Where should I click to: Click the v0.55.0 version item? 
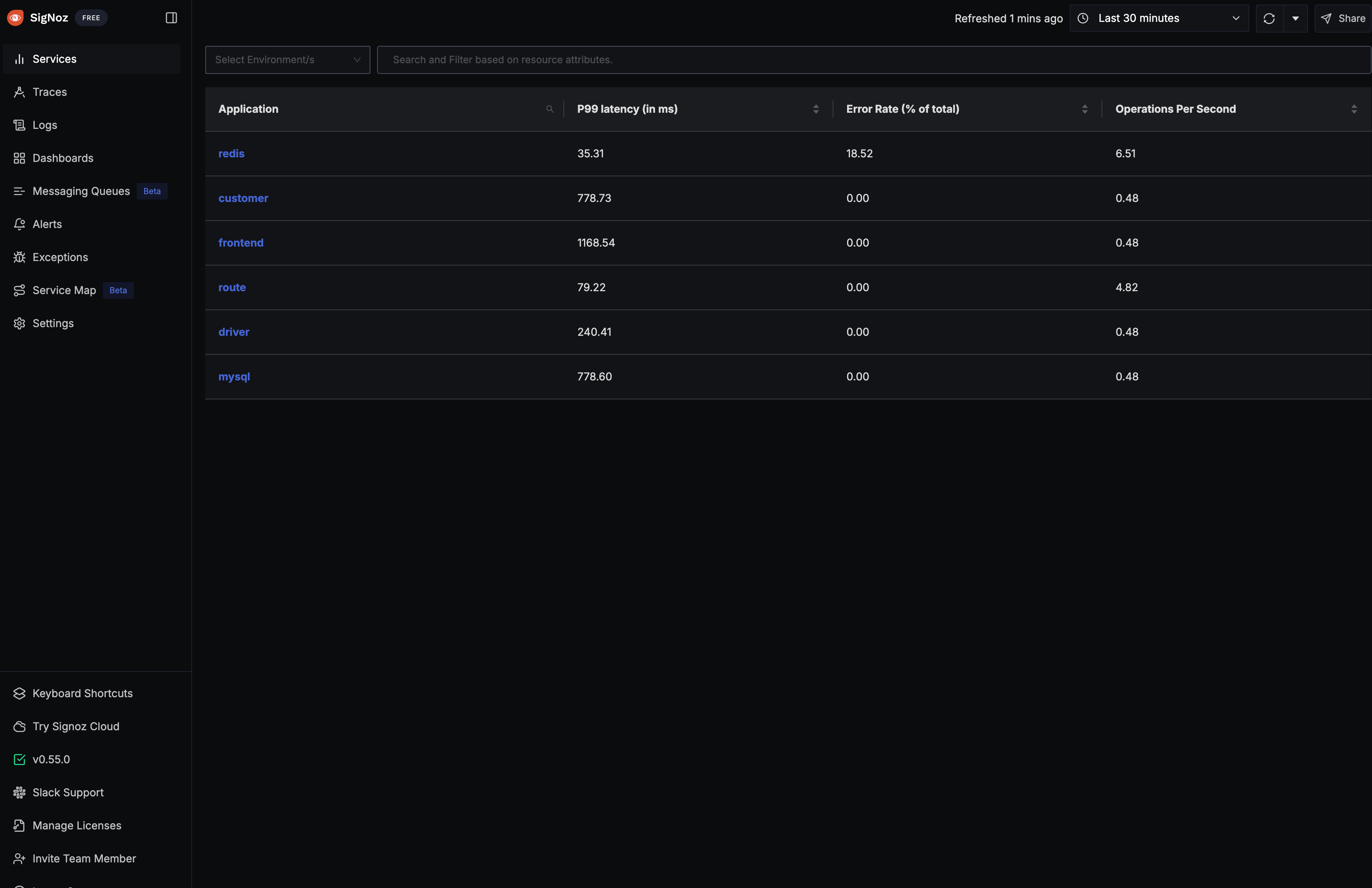[51, 760]
